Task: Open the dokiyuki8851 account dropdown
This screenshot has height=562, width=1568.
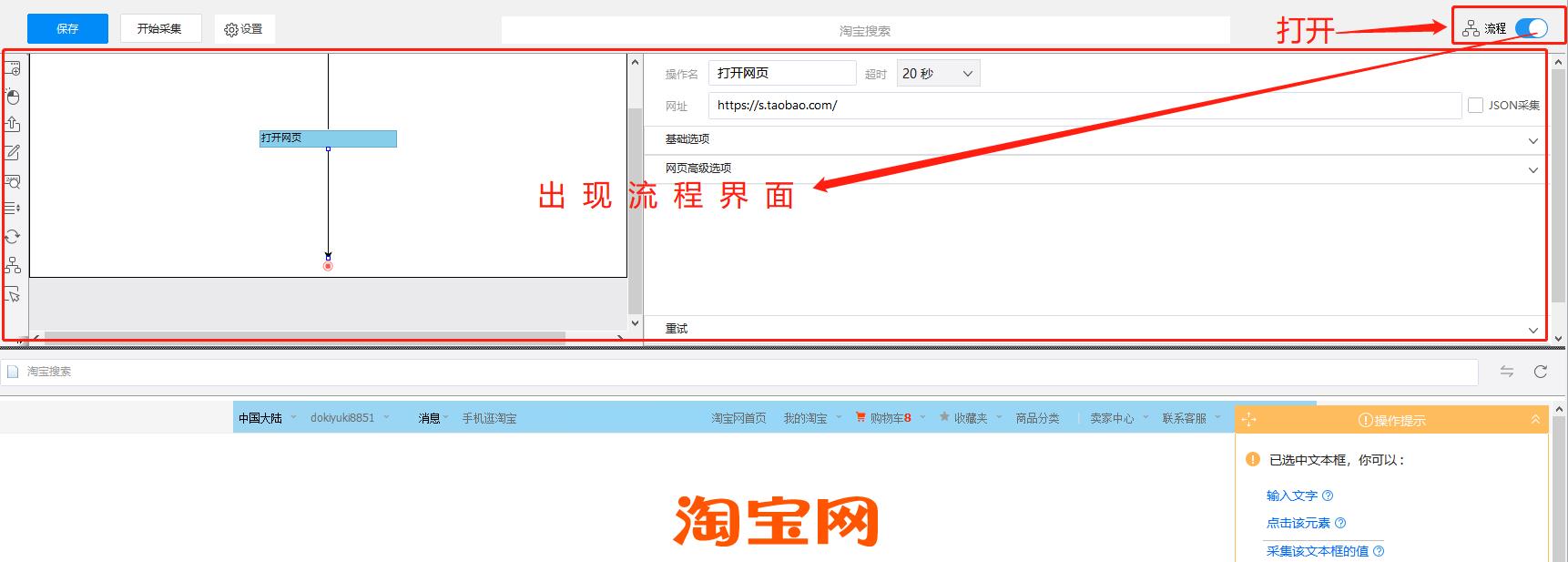Action: (x=350, y=418)
